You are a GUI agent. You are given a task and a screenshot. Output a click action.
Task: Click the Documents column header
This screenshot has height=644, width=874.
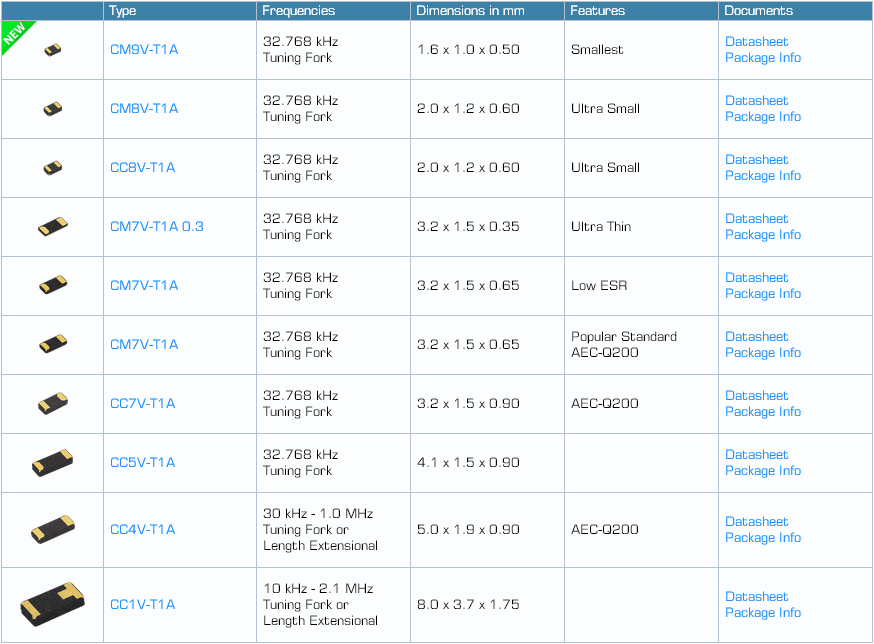(758, 11)
